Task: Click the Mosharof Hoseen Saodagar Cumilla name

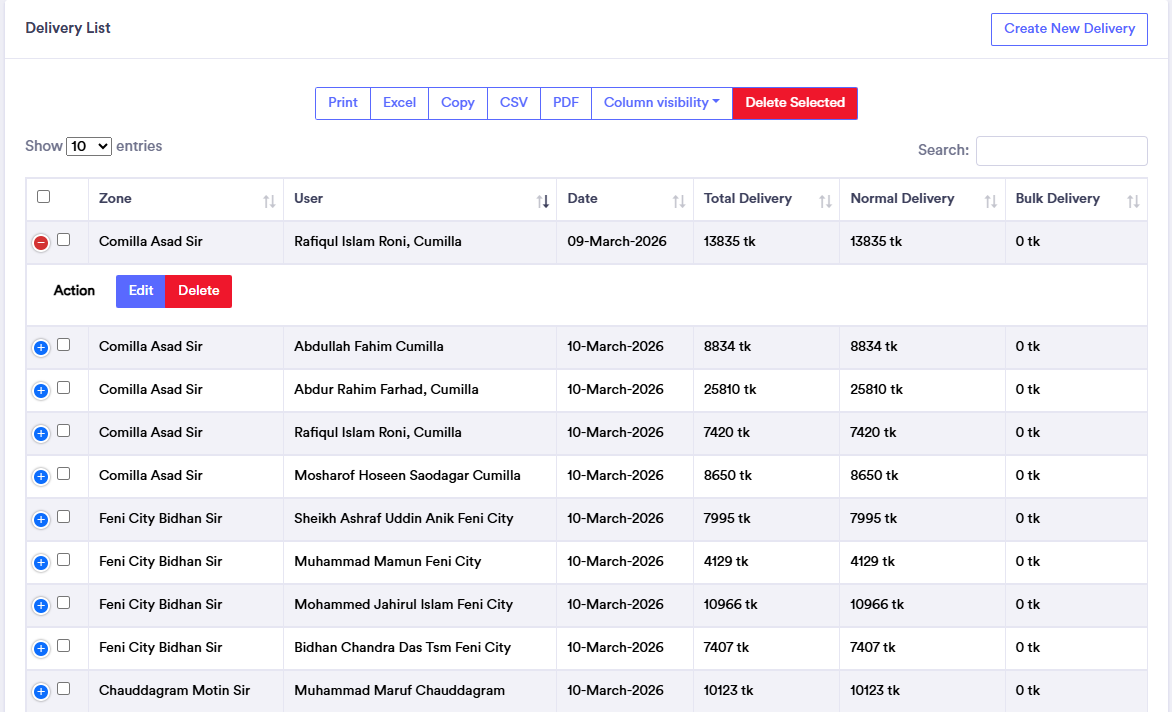Action: tap(407, 476)
